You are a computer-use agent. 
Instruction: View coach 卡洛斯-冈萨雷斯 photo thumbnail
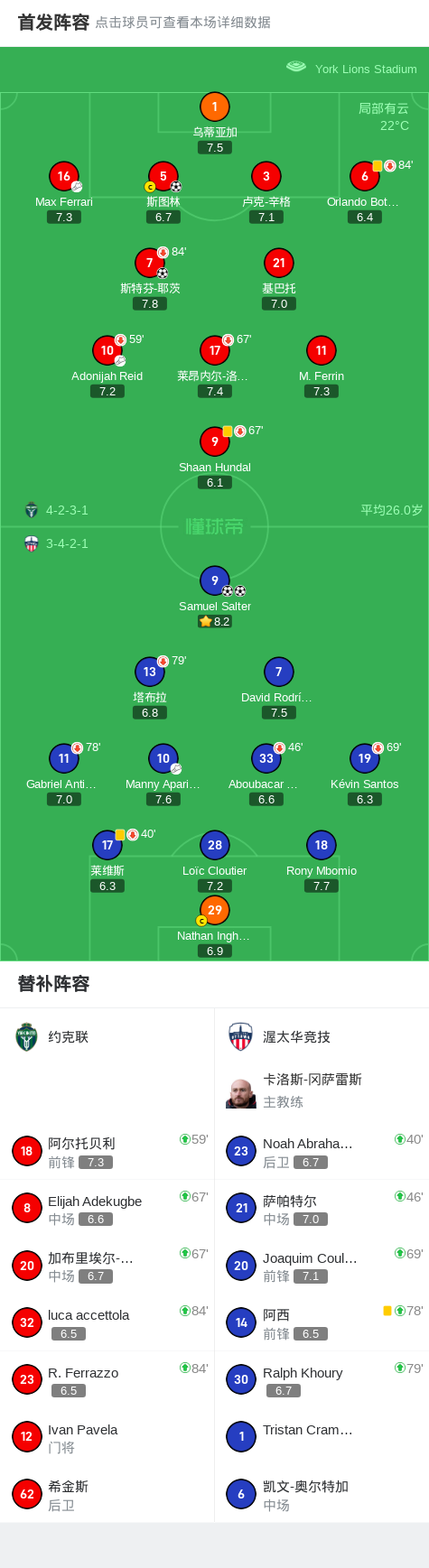pyautogui.click(x=241, y=1093)
